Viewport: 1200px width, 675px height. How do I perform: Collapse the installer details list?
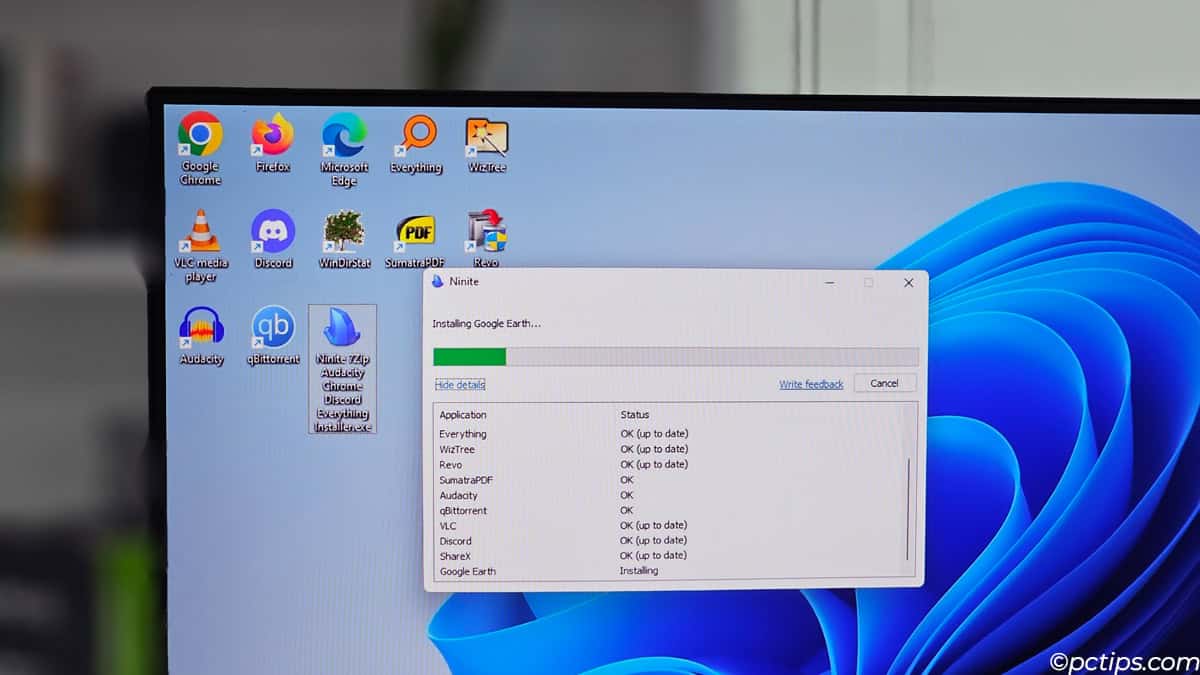[x=459, y=385]
